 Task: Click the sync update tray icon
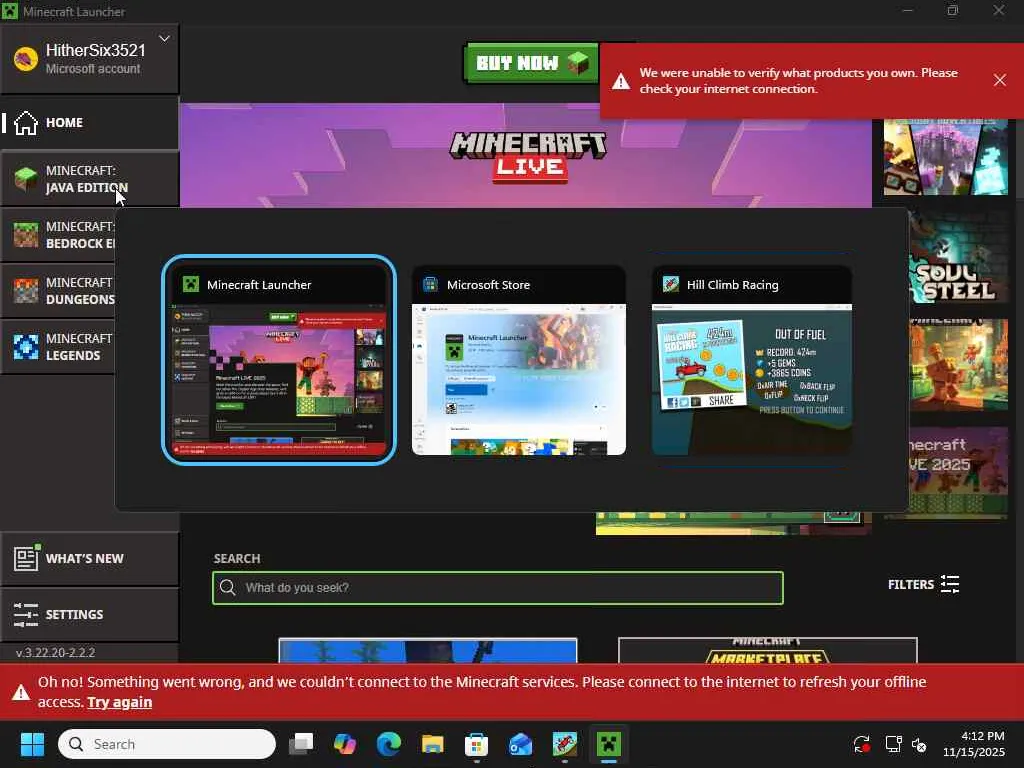tap(862, 744)
